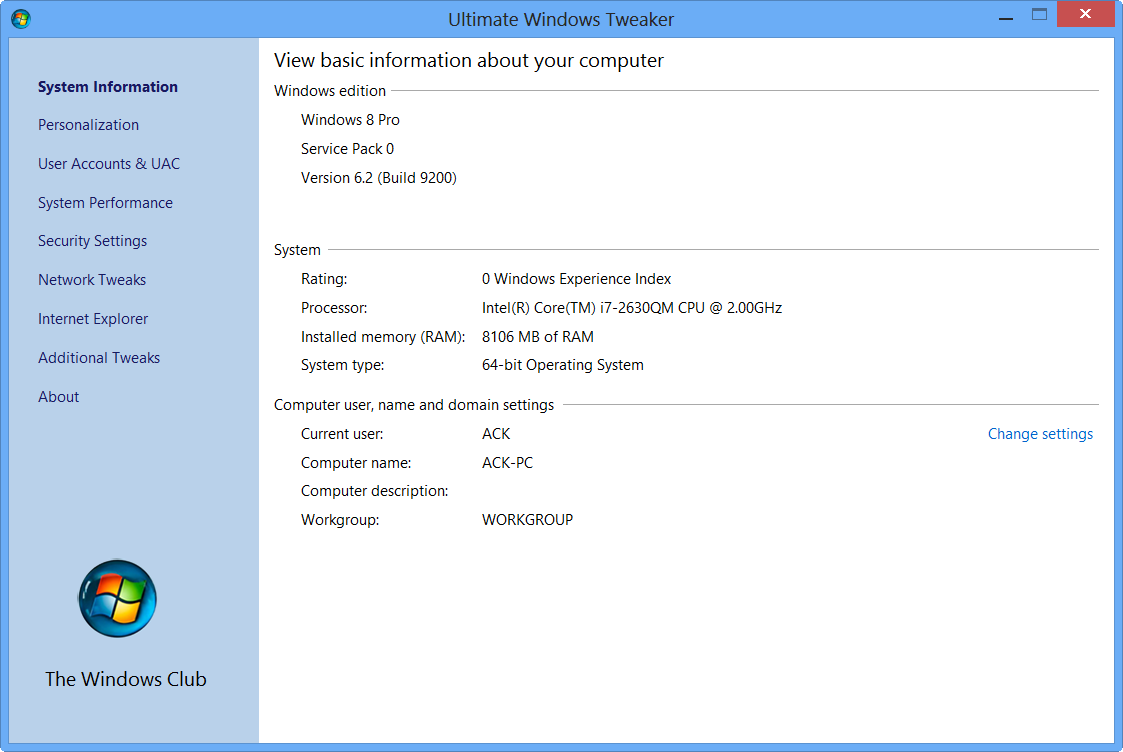Click the Workgroup: label
The height and width of the screenshot is (752, 1123).
pos(340,520)
